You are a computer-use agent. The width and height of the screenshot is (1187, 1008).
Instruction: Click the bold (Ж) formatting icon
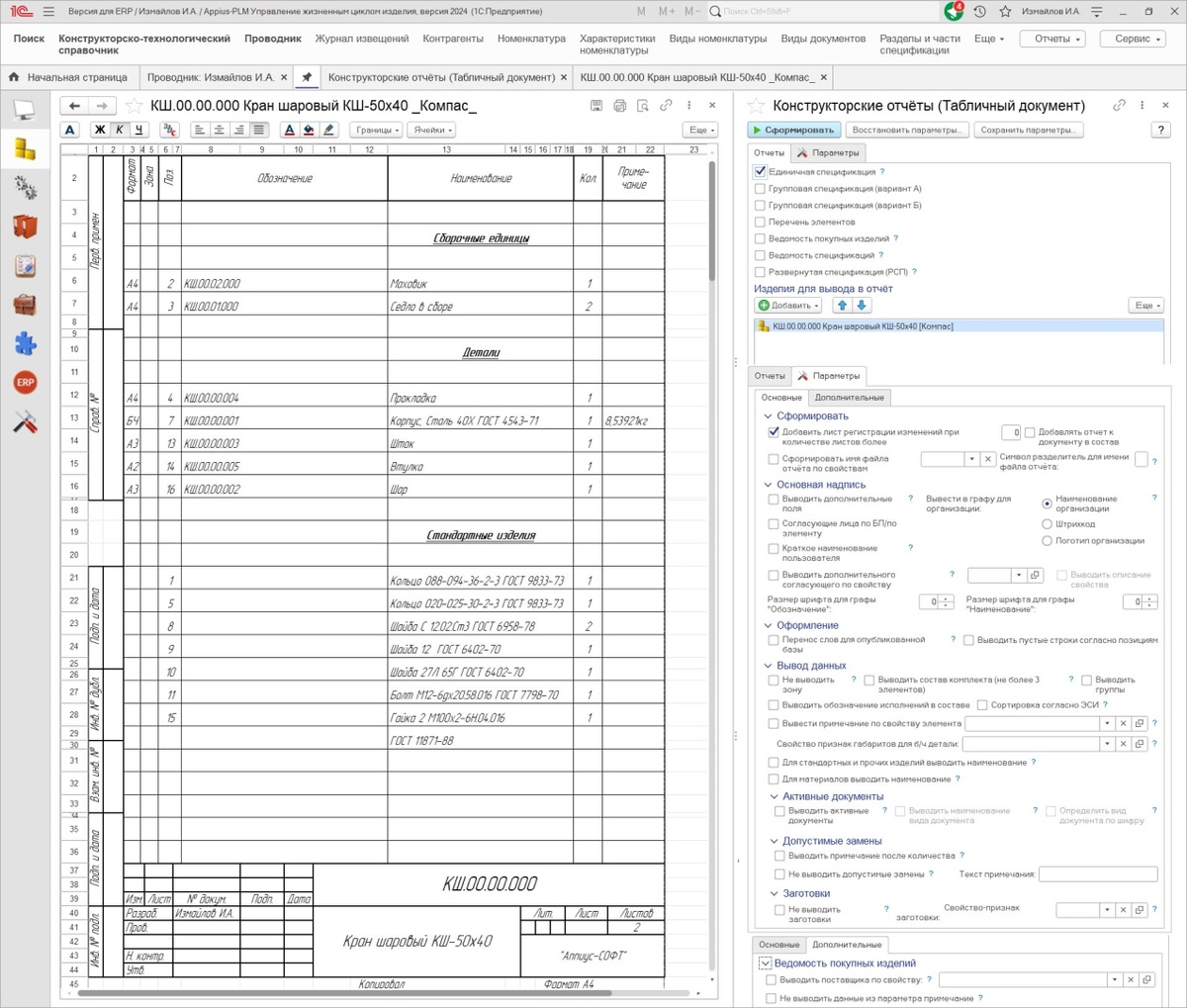[x=100, y=130]
